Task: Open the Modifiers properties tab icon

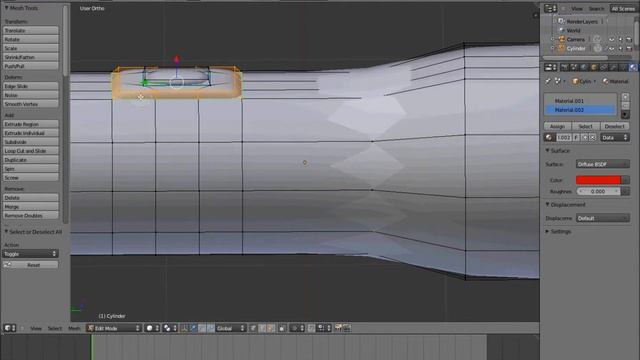Action: (613, 67)
